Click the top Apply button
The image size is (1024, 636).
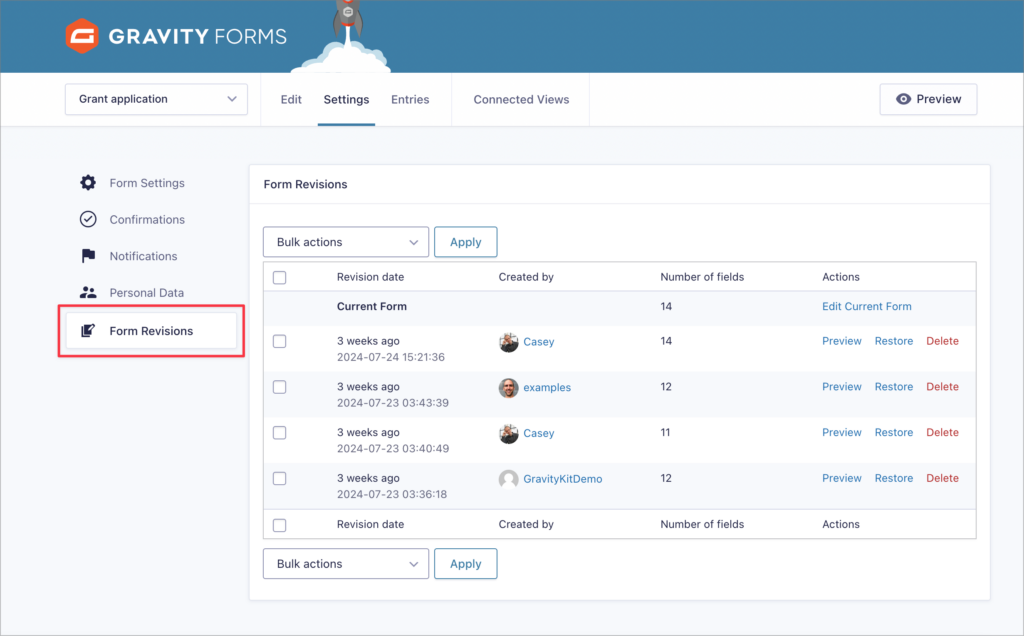click(x=466, y=242)
